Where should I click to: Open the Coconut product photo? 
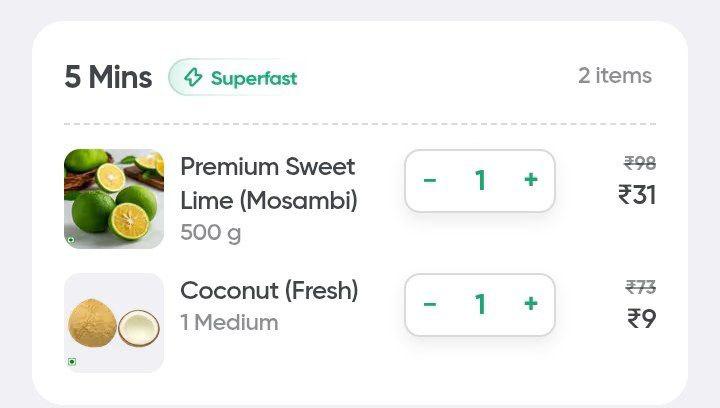tap(114, 322)
